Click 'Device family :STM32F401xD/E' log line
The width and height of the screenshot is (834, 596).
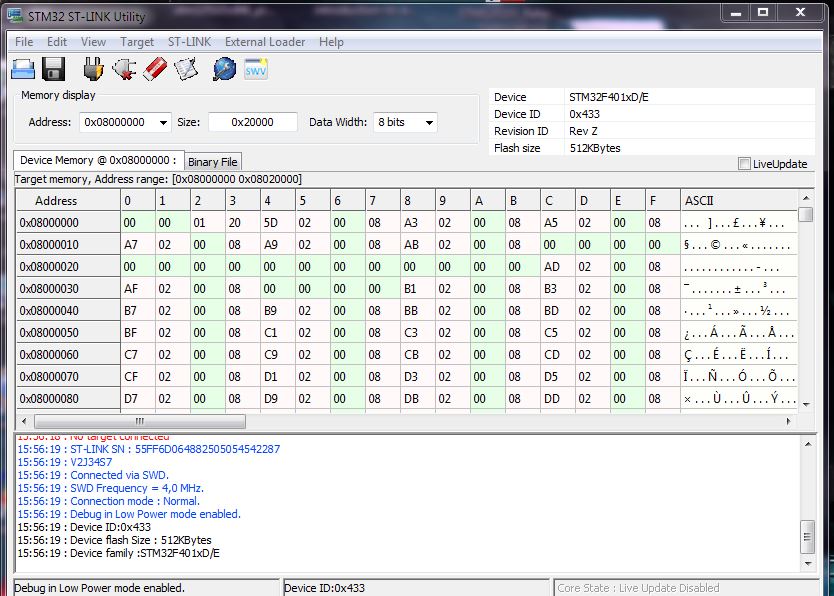point(118,553)
